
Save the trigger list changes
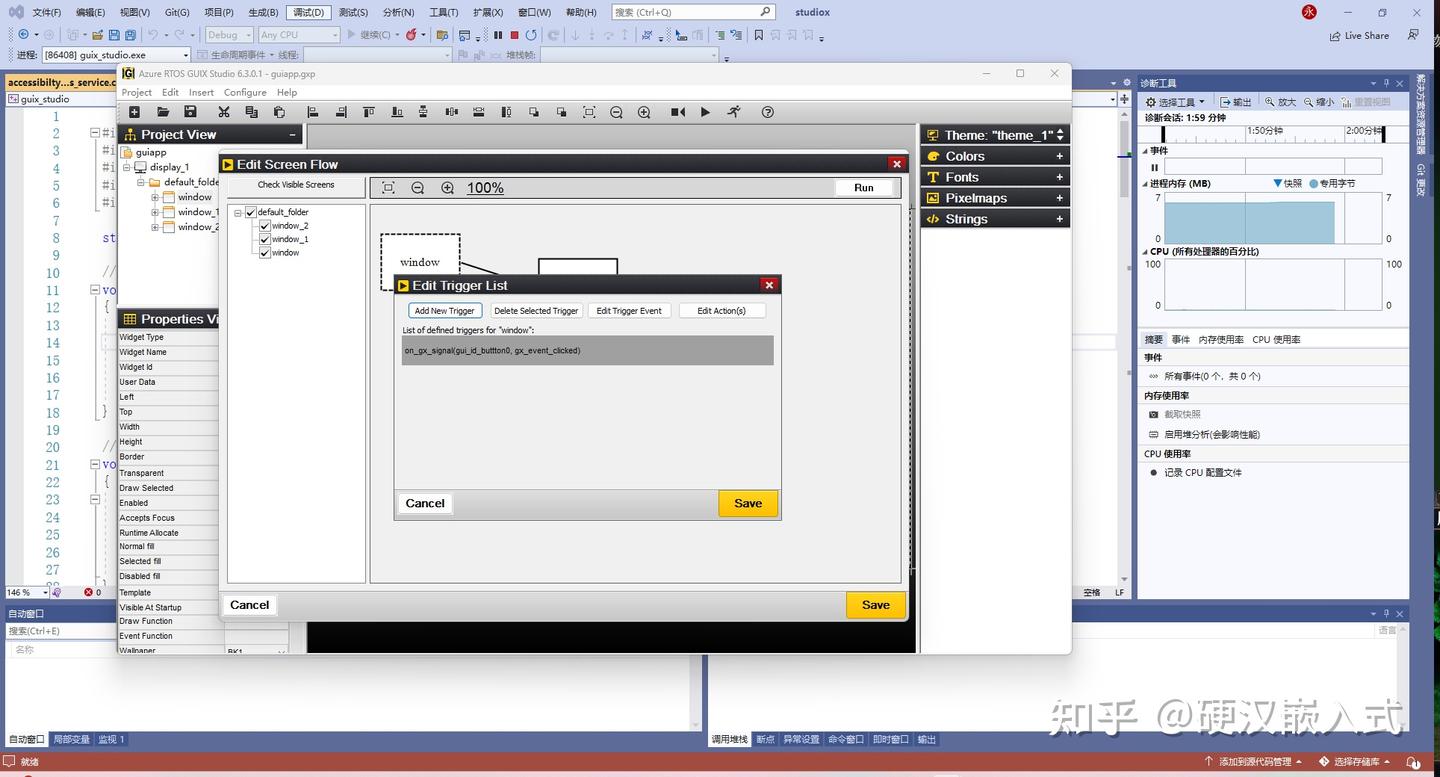(x=747, y=503)
